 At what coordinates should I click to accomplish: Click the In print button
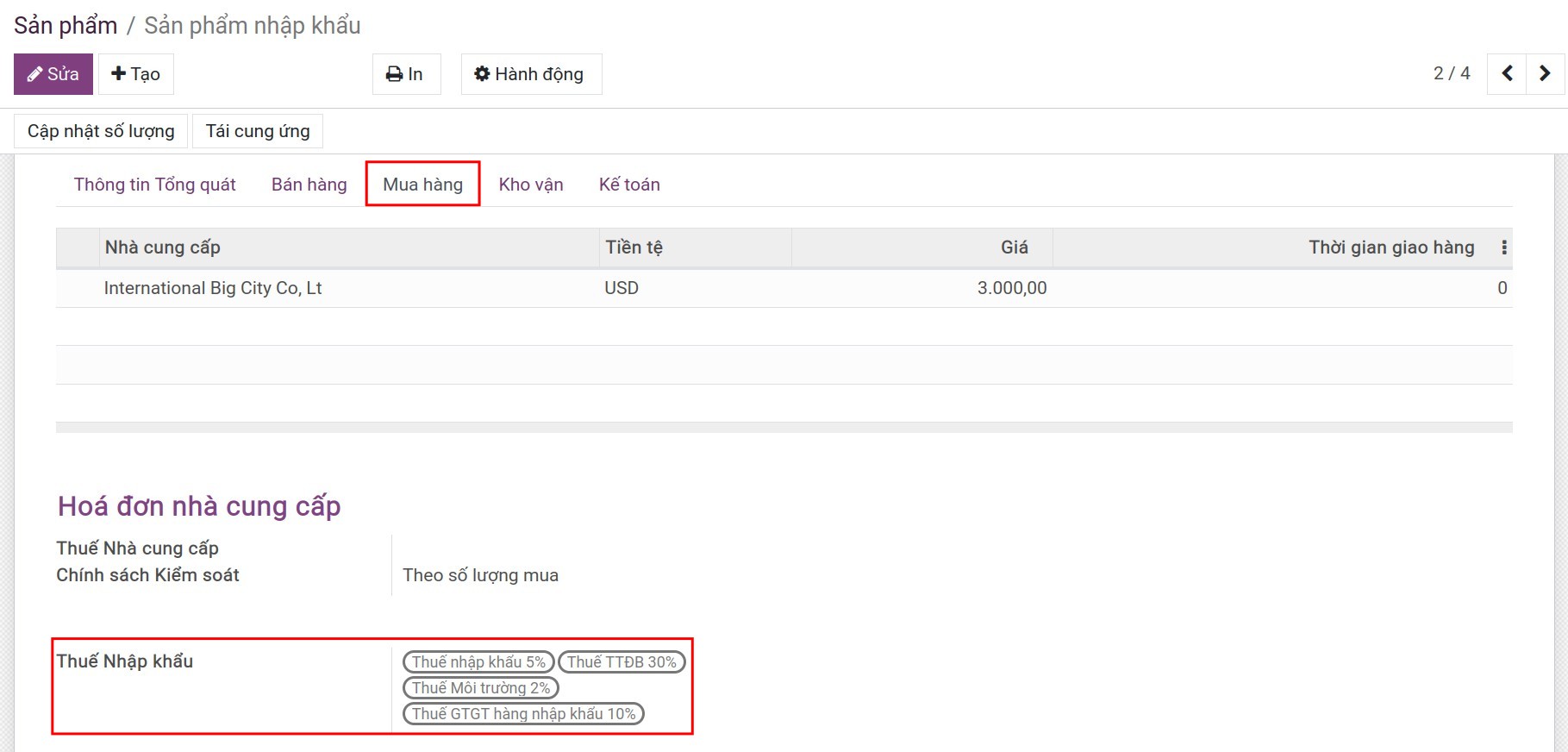[x=406, y=74]
